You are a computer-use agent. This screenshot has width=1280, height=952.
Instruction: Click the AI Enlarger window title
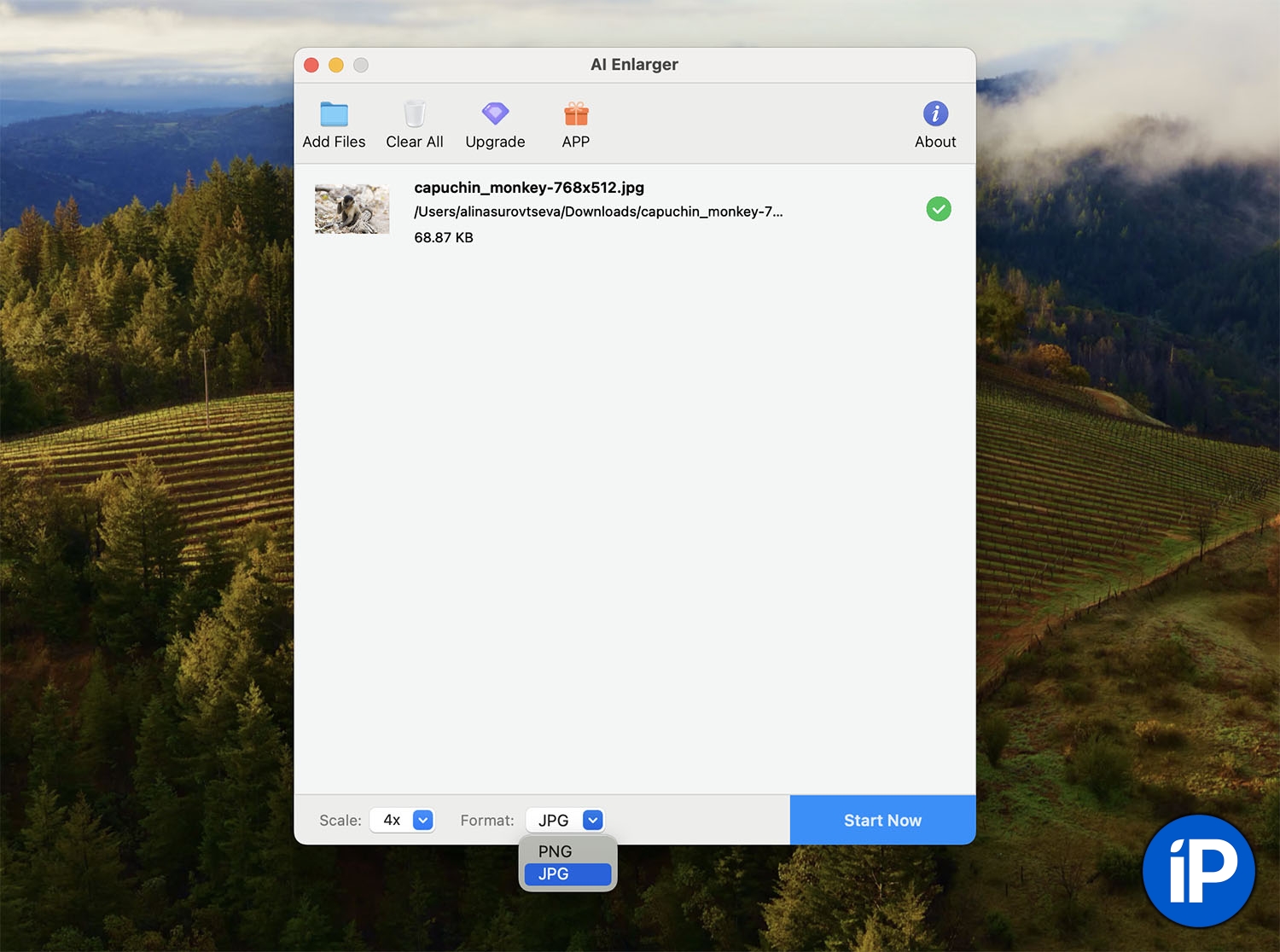(x=634, y=65)
